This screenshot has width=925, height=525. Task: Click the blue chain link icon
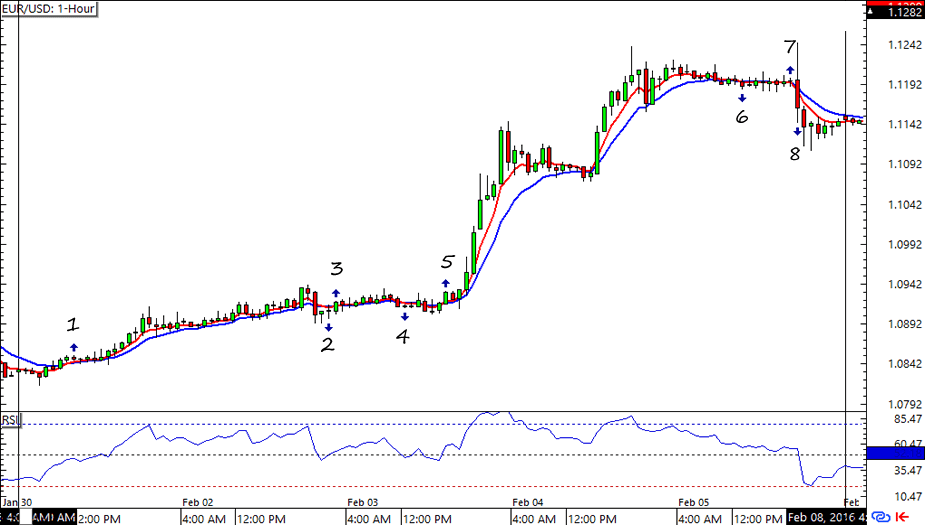(x=880, y=517)
